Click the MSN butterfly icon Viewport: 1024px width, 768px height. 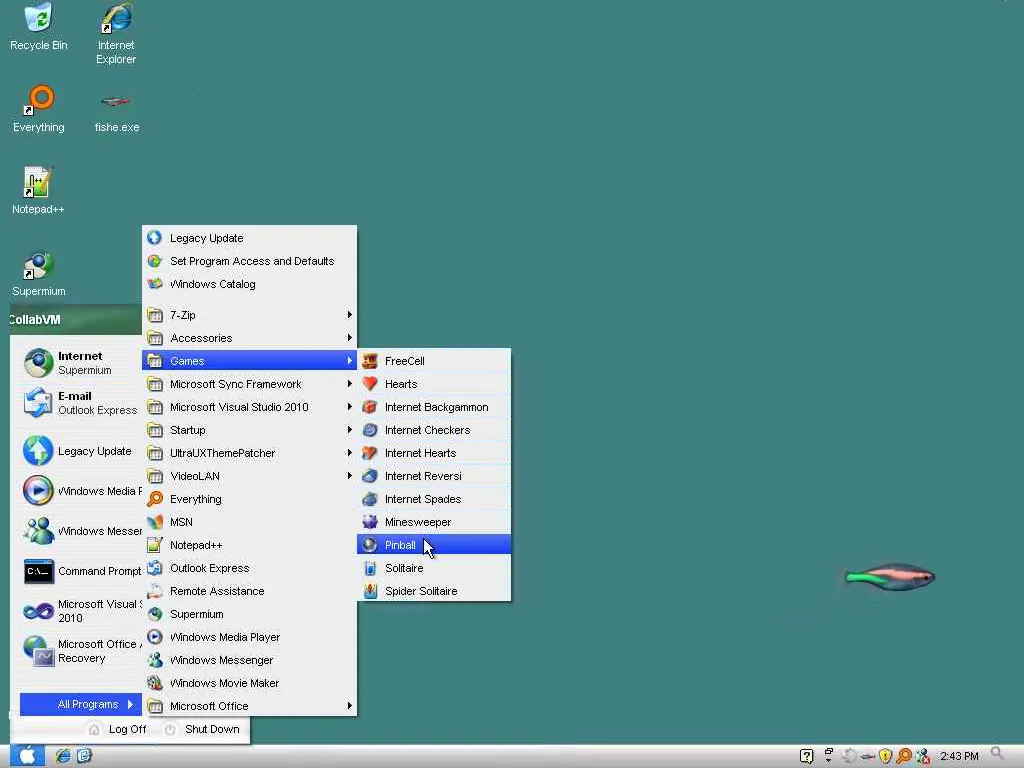pos(155,522)
